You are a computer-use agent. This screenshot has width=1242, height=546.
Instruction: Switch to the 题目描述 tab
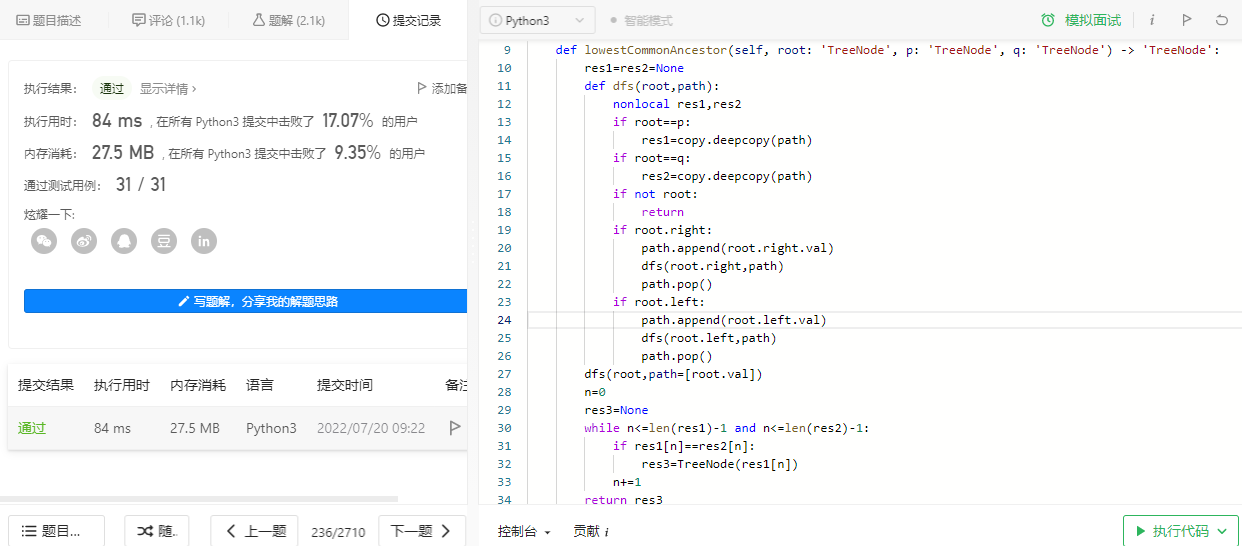(x=50, y=20)
